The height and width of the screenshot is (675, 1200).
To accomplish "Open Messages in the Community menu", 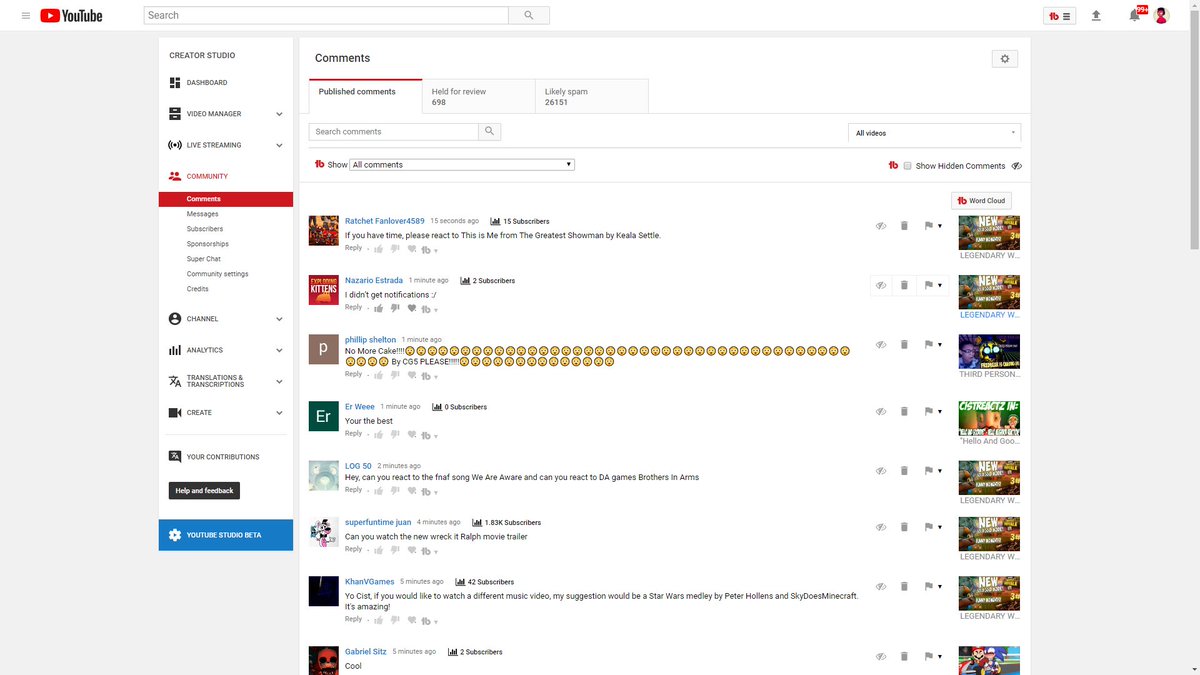I will point(202,214).
